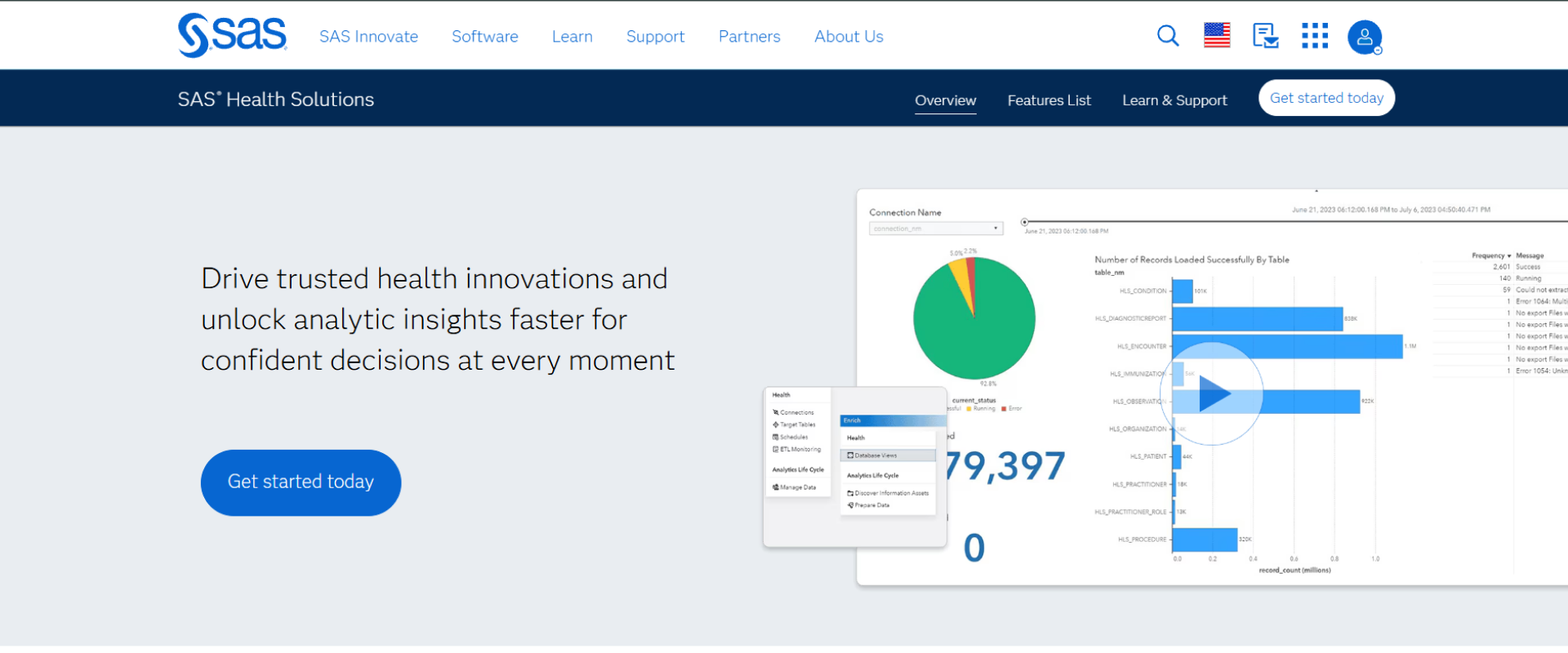Click the Frequency column header

click(x=1490, y=255)
